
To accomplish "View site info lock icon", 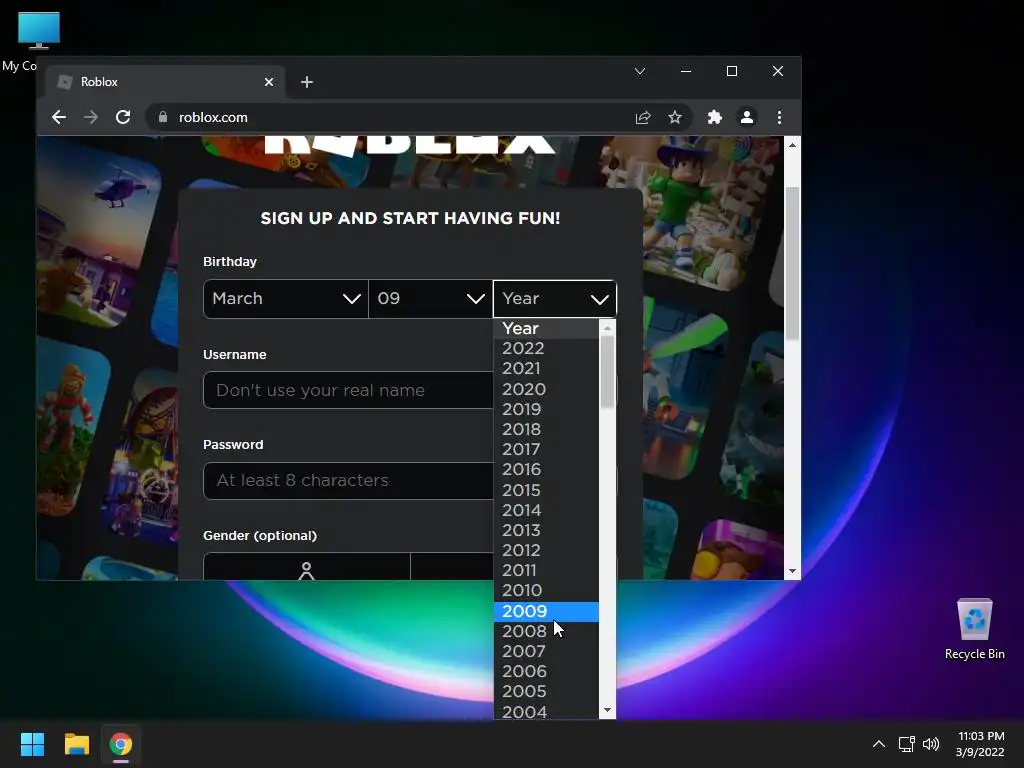I will (163, 117).
